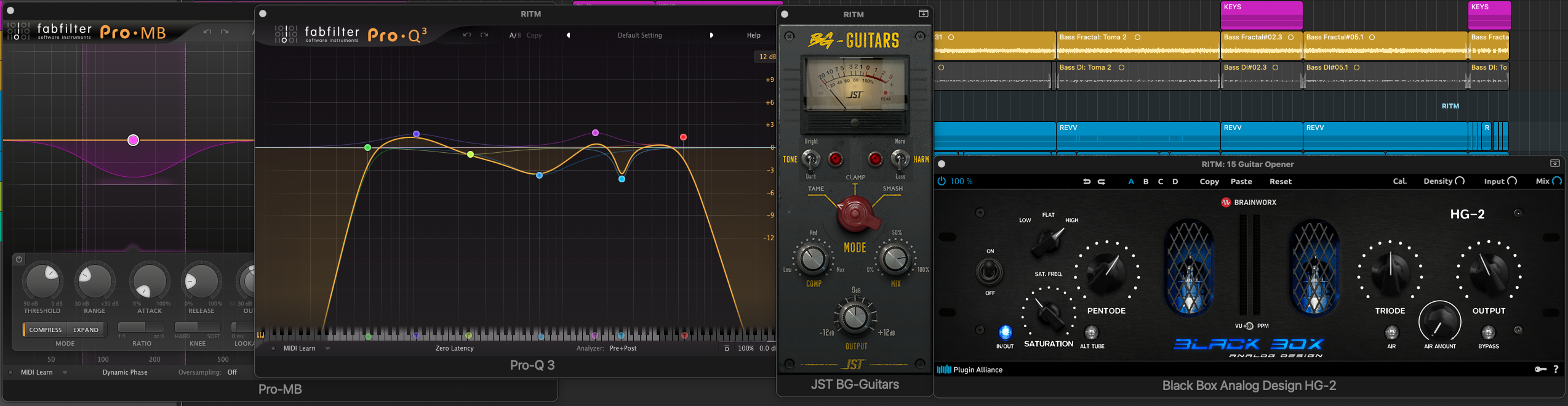Click redo arrow in Pro-Q 3 header
The width and height of the screenshot is (1568, 406).
[x=484, y=35]
